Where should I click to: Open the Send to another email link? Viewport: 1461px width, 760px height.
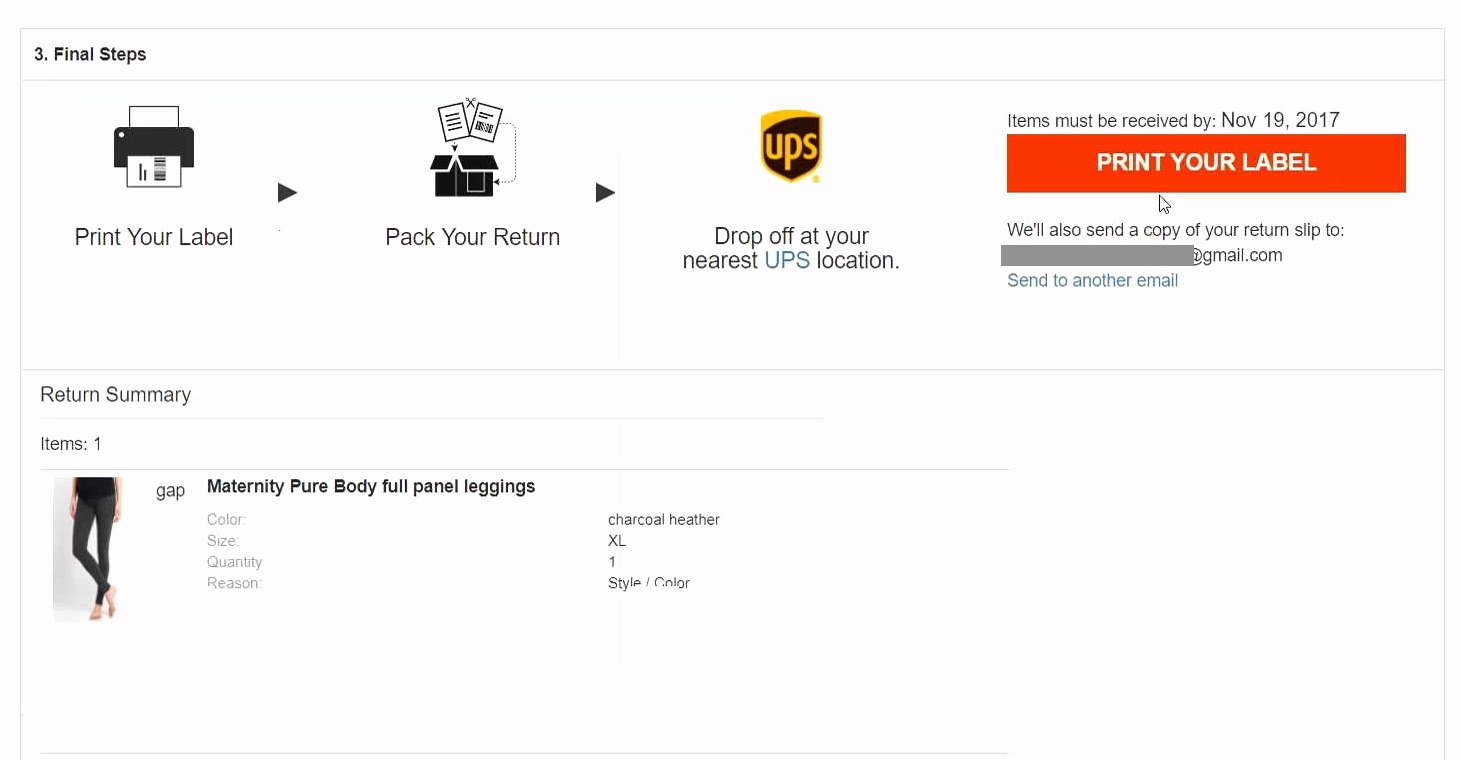1092,281
